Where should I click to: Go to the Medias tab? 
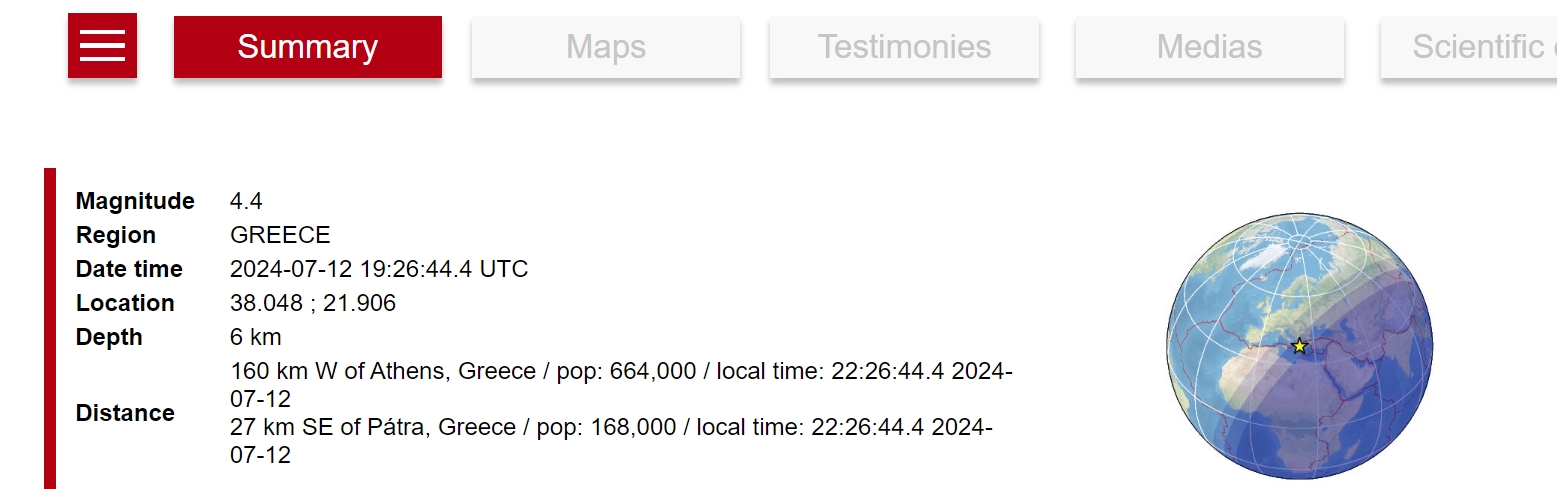1209,47
